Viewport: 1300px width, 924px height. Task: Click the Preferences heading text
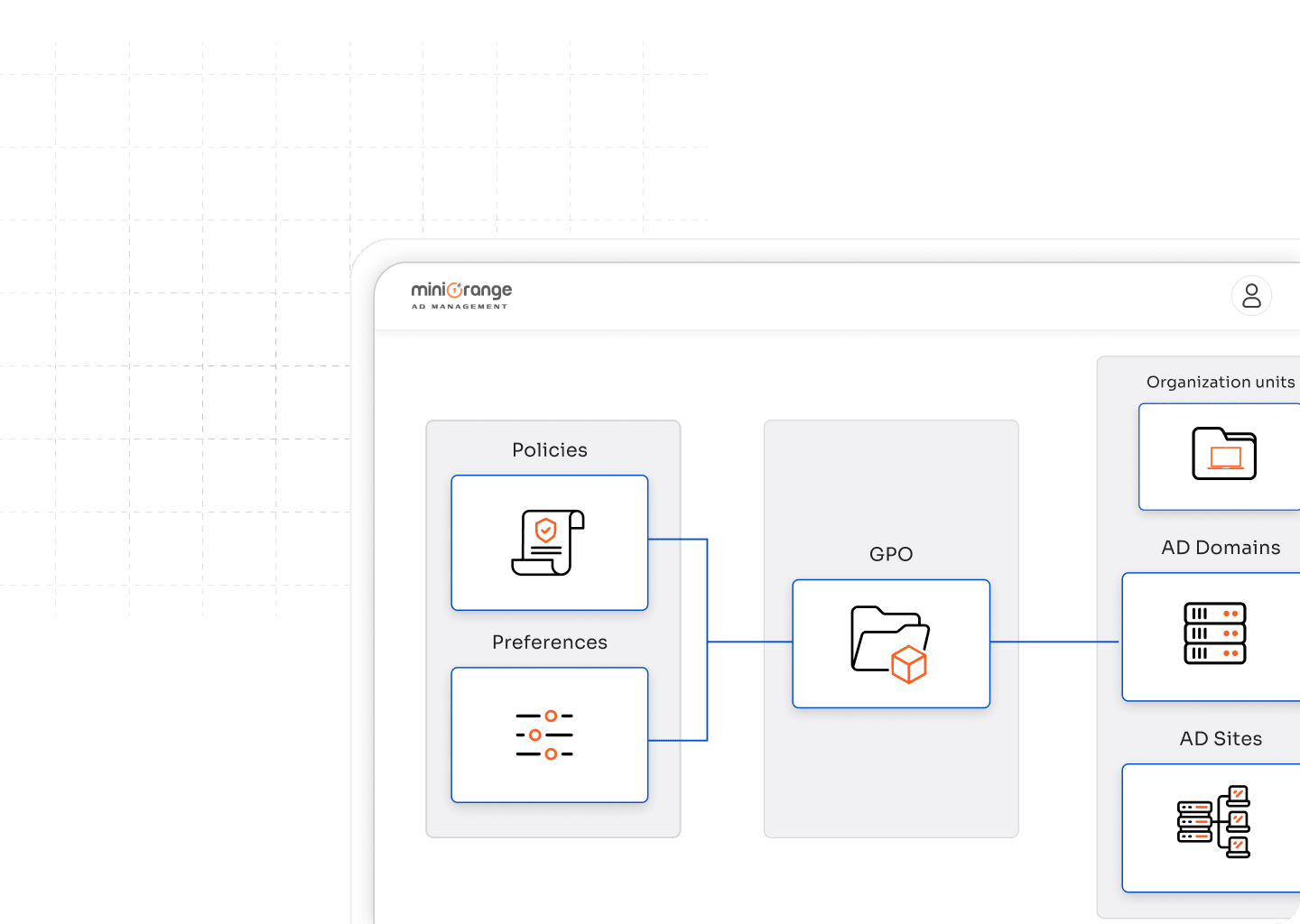549,642
